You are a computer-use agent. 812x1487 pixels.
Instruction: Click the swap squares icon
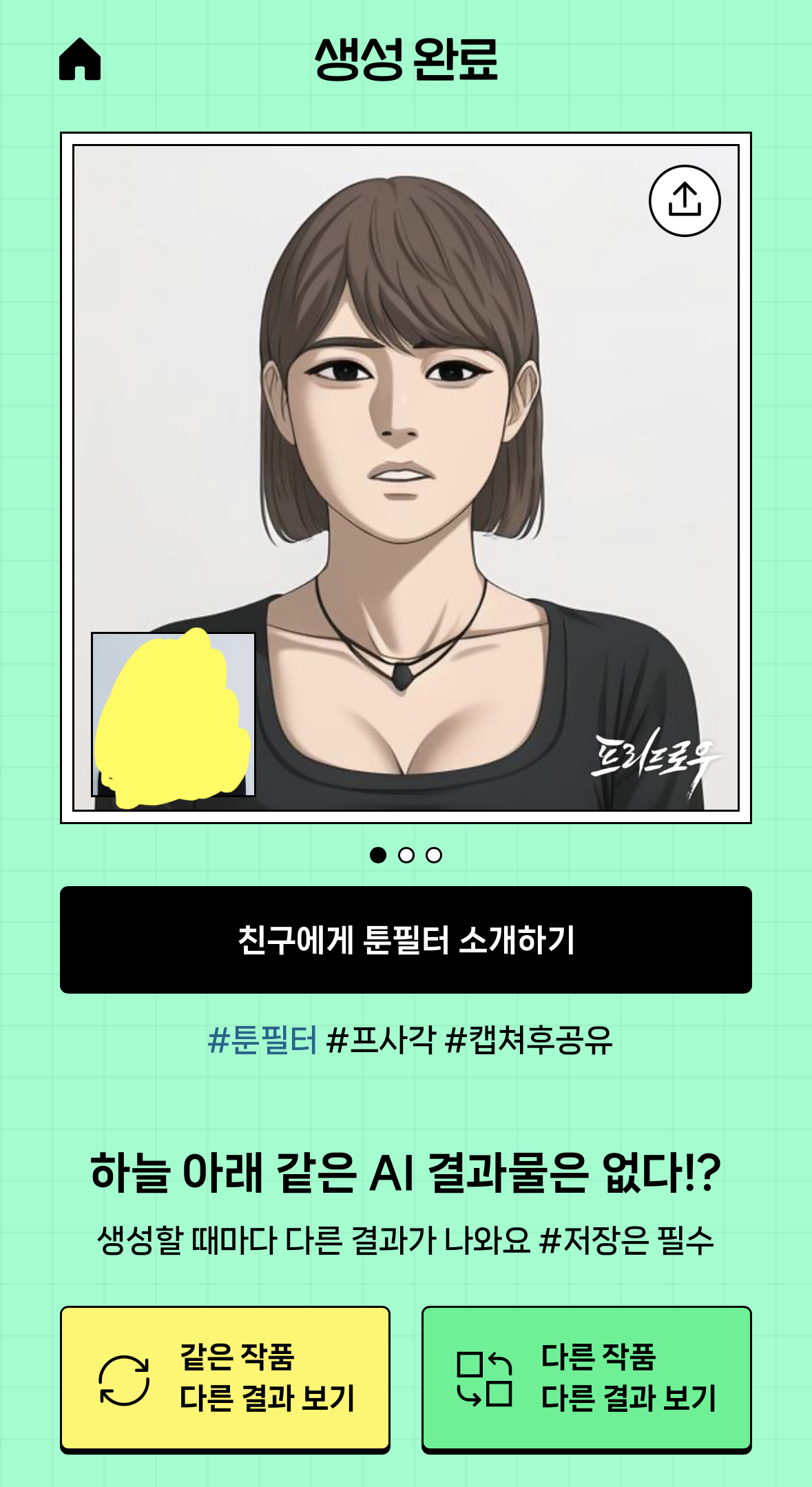(485, 1380)
